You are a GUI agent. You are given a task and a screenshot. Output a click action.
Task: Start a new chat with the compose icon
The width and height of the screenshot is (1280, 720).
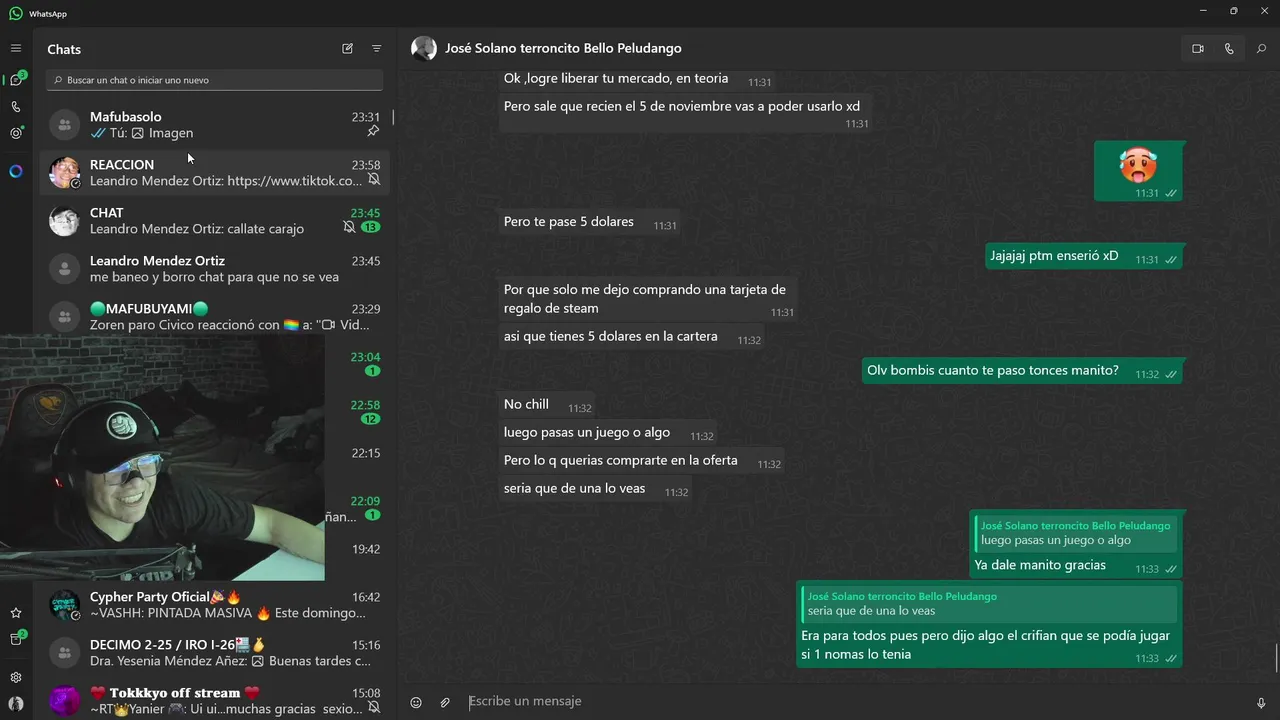pyautogui.click(x=347, y=48)
